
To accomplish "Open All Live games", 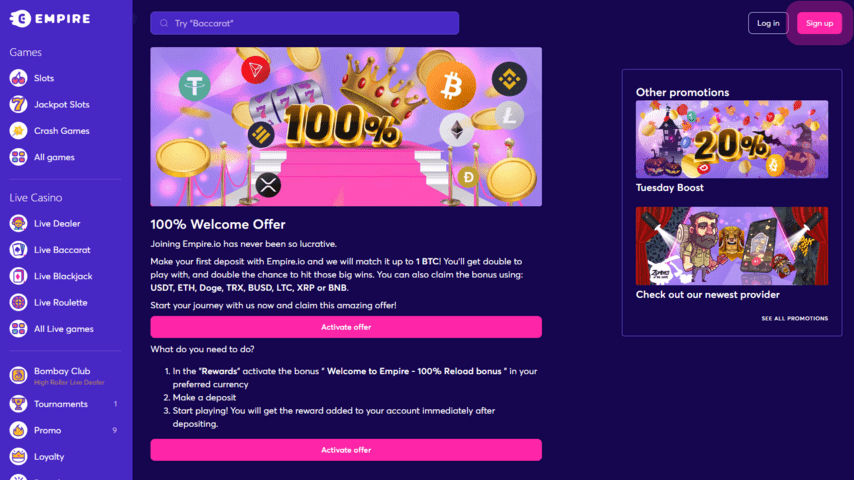I will pyautogui.click(x=65, y=329).
